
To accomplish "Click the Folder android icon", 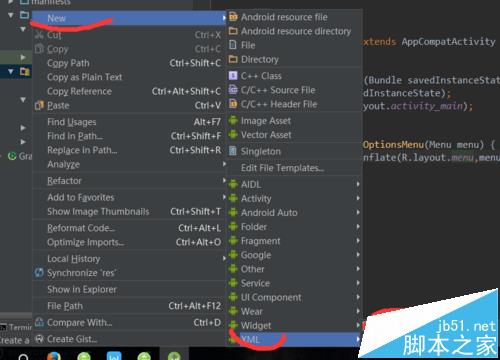I will pos(233,227).
